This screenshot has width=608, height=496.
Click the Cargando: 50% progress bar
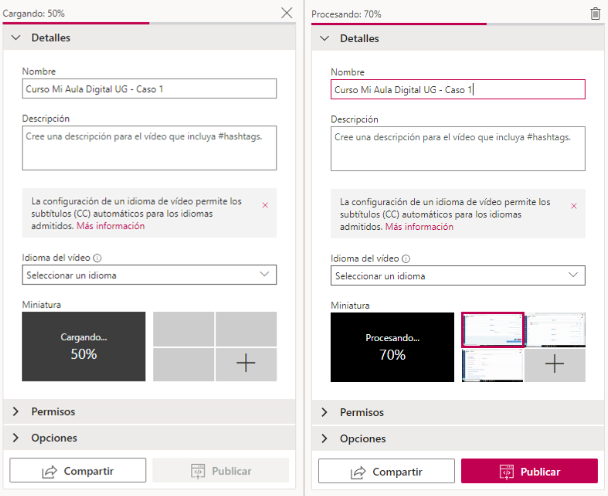coord(149,23)
